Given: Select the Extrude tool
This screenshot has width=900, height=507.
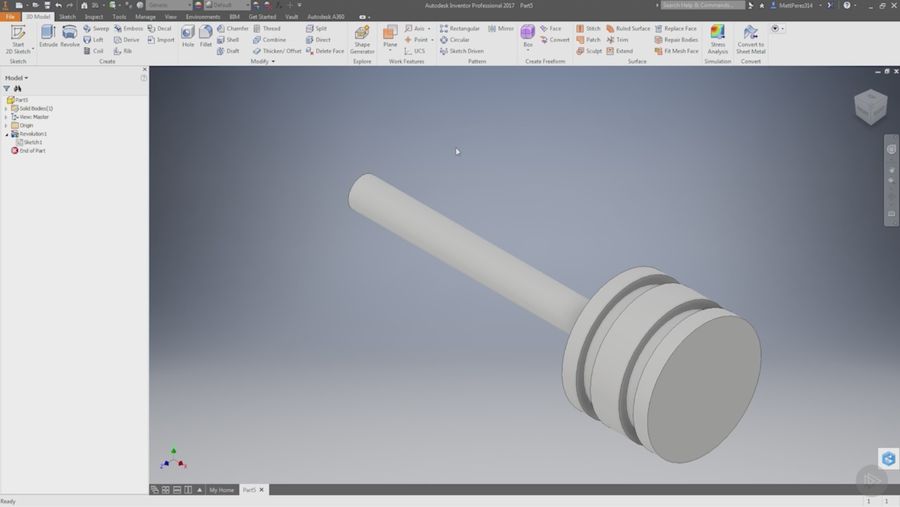Looking at the screenshot, I should [48, 36].
